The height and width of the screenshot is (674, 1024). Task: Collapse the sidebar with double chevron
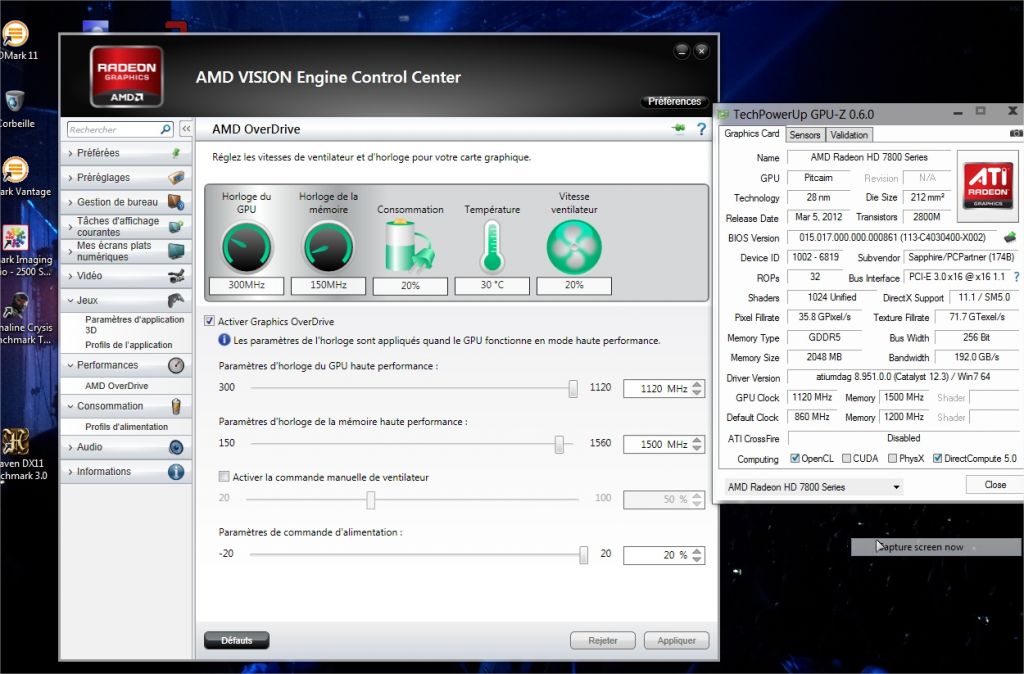[x=186, y=129]
